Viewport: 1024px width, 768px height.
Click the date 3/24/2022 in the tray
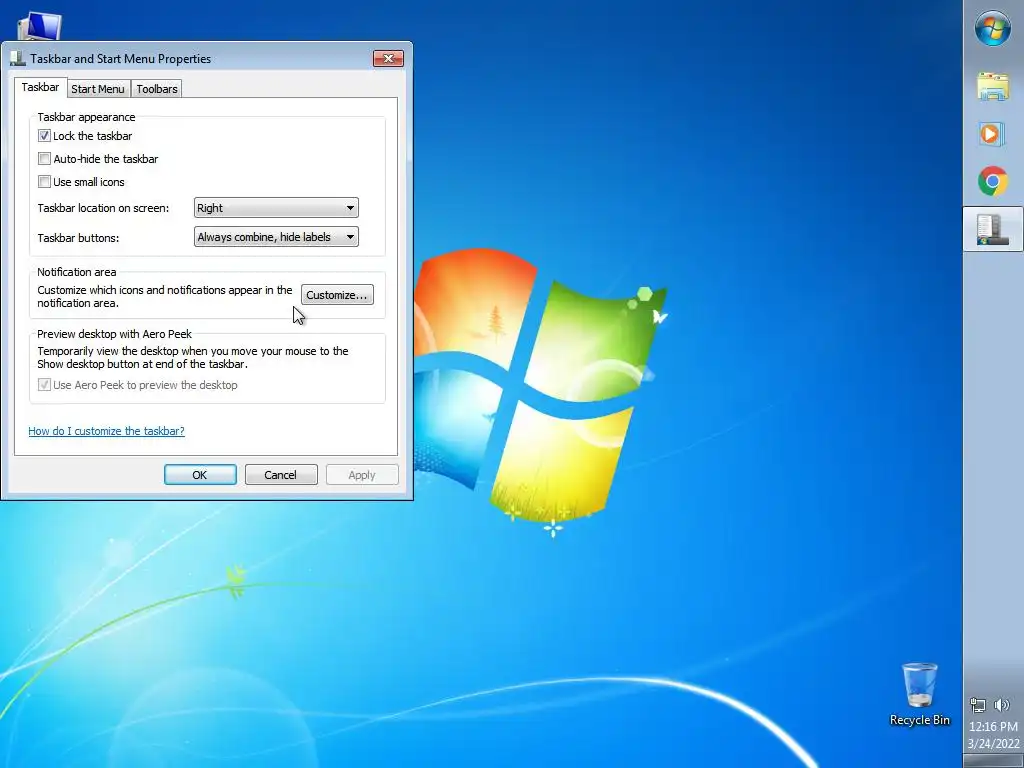pyautogui.click(x=993, y=743)
